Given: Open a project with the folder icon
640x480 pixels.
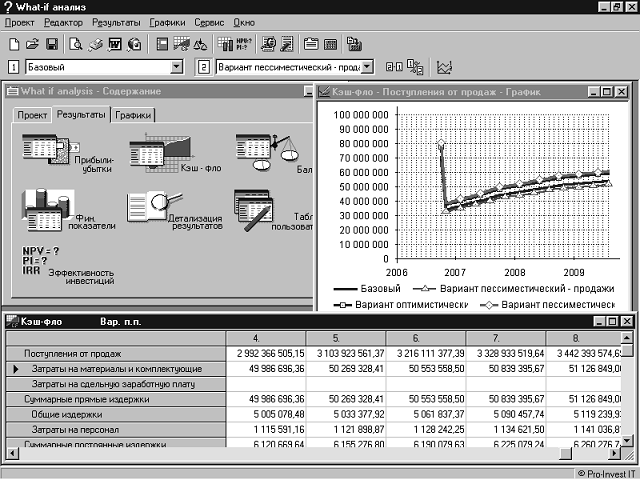Looking at the screenshot, I should click(32, 44).
